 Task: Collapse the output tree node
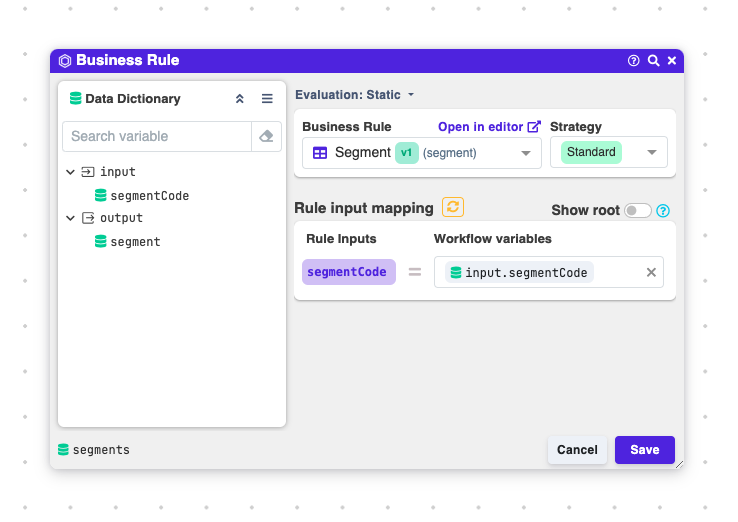click(x=71, y=218)
